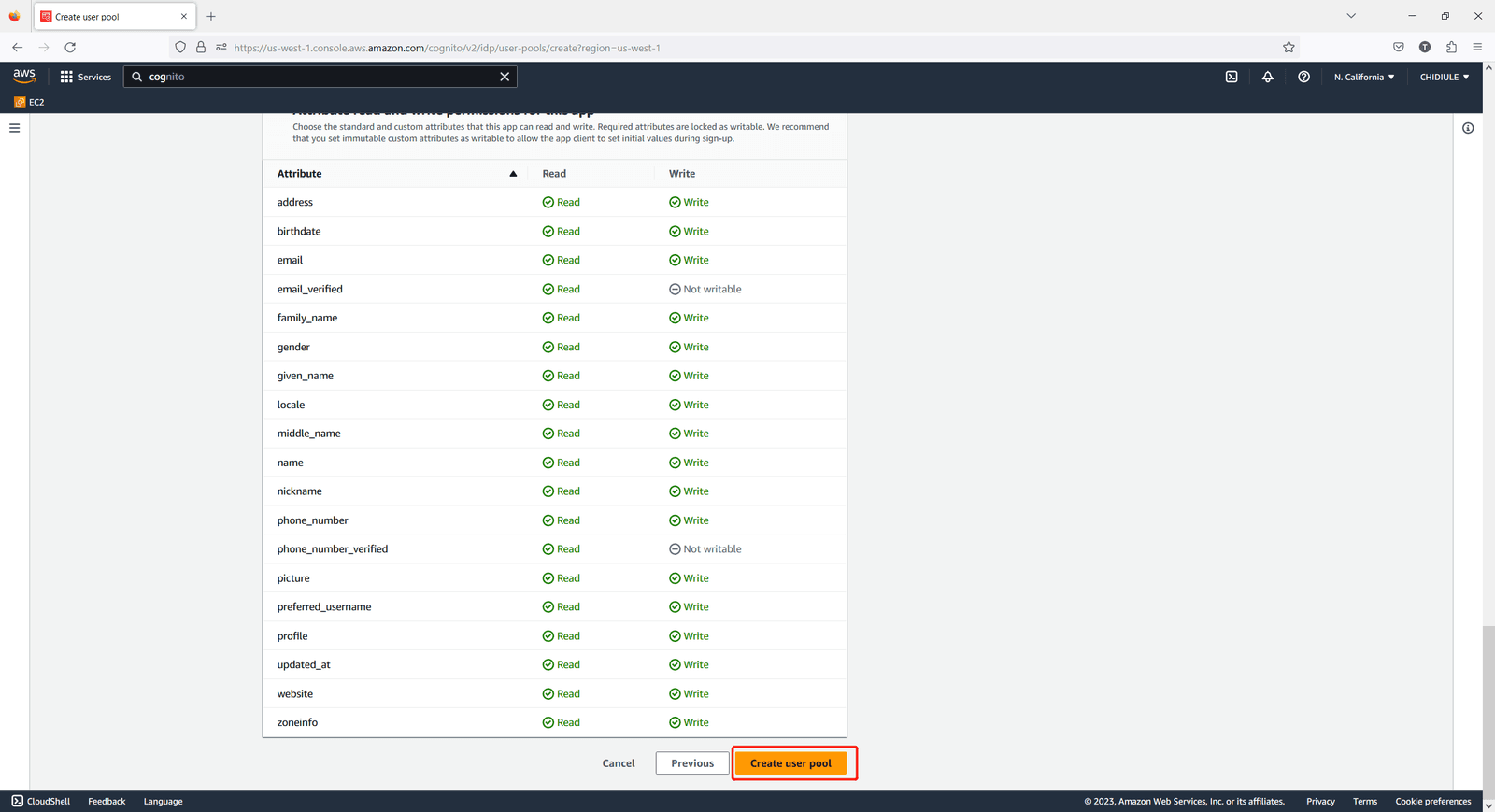The image size is (1495, 812).
Task: Bookmark this page with star icon
Action: (1289, 47)
